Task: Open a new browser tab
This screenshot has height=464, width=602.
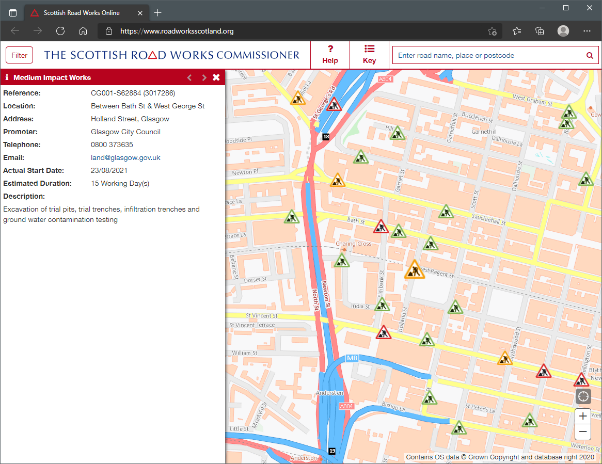Action: tap(157, 13)
